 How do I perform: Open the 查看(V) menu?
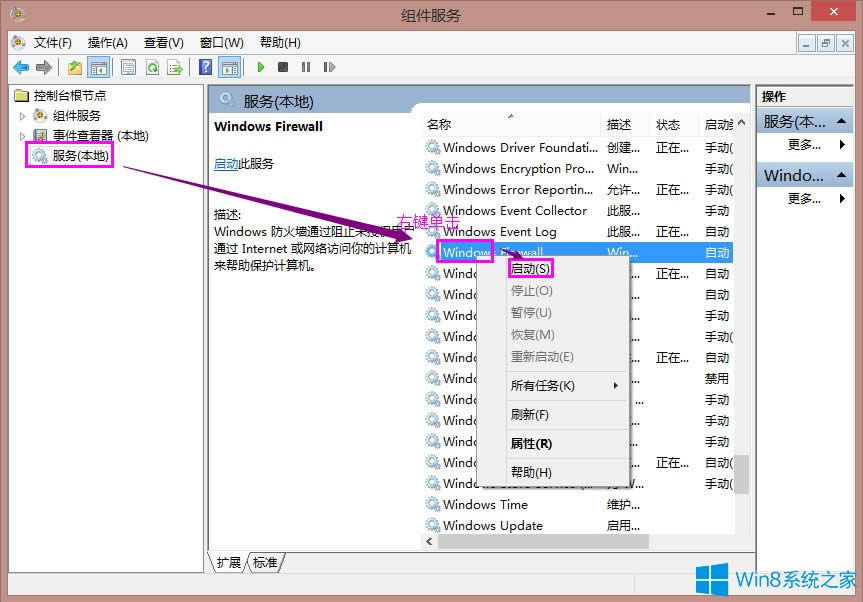tap(163, 42)
